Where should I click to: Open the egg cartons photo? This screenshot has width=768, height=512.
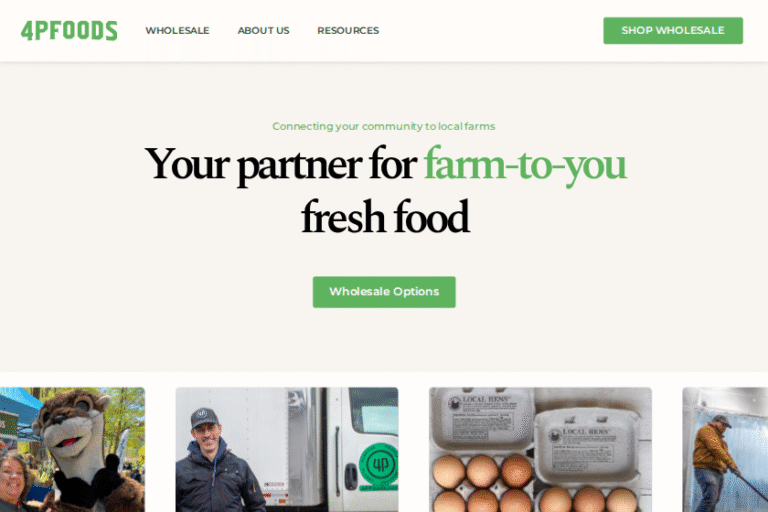[x=540, y=450]
